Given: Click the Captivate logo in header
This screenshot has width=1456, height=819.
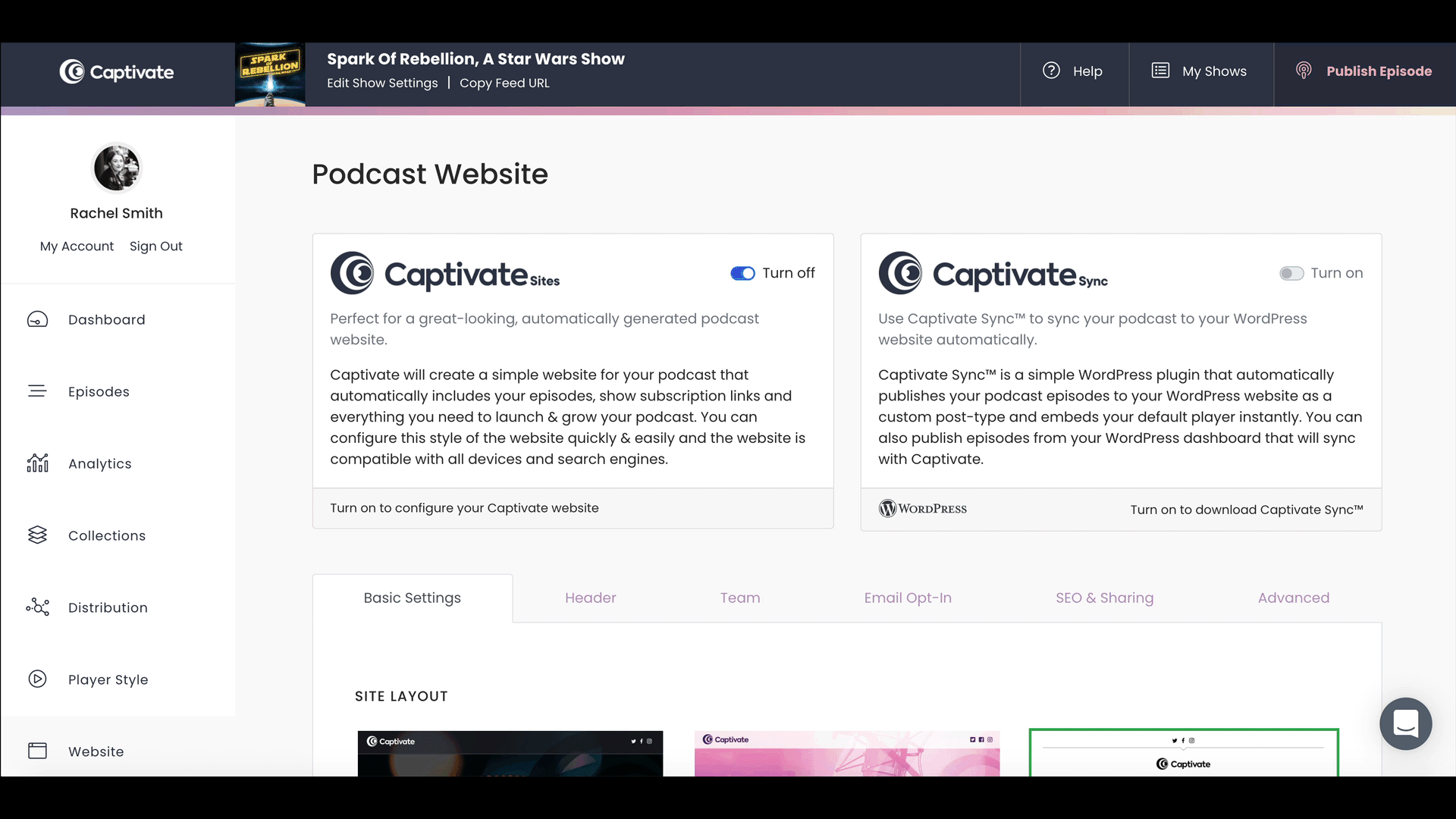Looking at the screenshot, I should pyautogui.click(x=117, y=72).
